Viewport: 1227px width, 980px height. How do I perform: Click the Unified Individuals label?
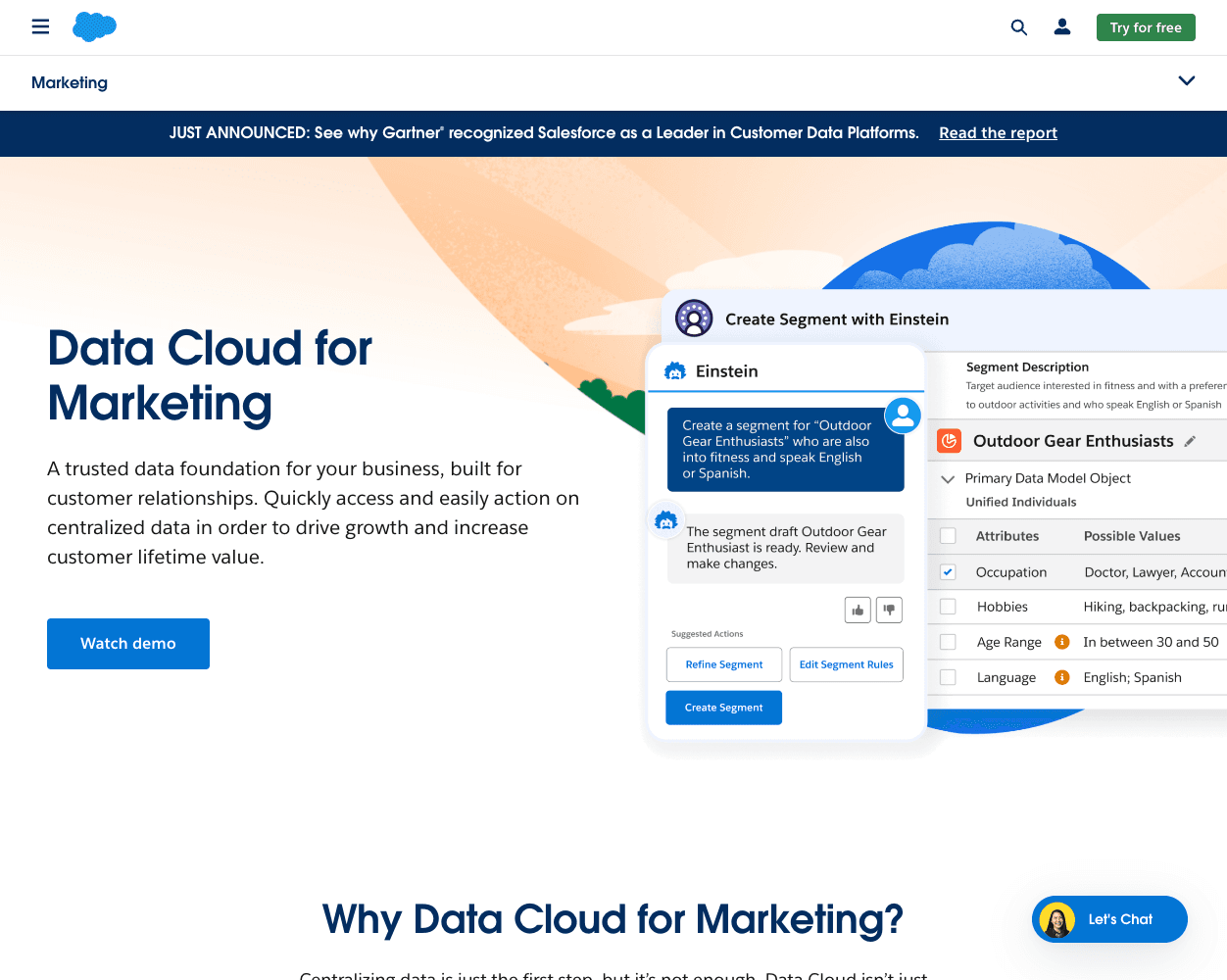1021,502
